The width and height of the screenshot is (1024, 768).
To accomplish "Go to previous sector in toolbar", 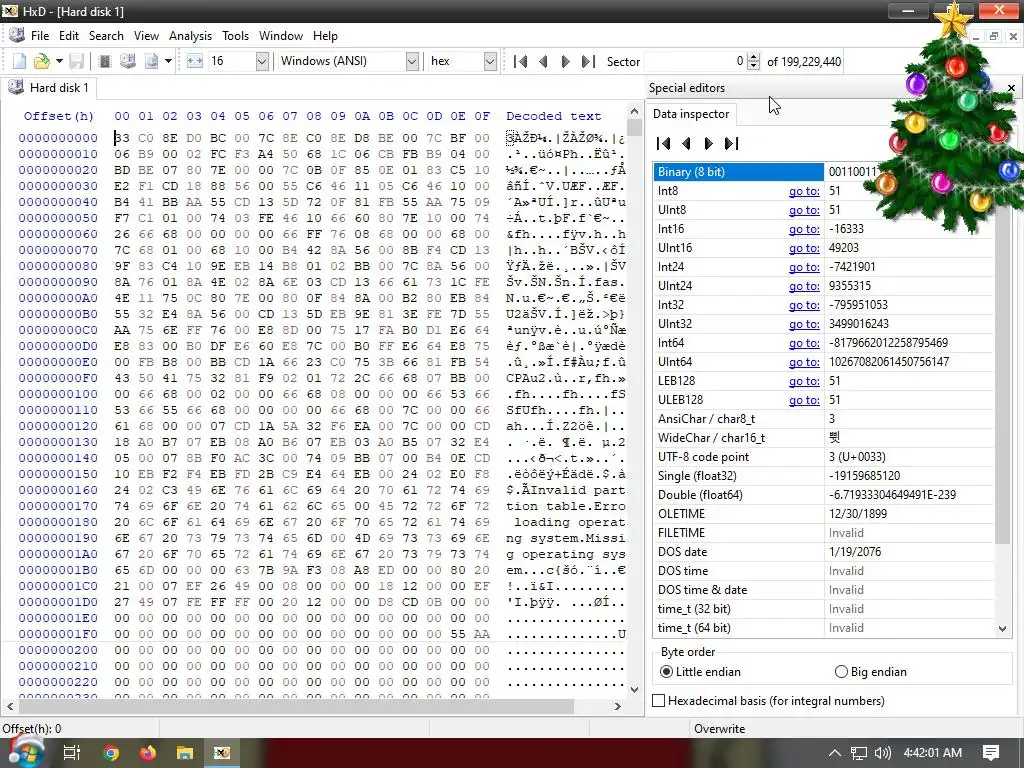I will 543,61.
